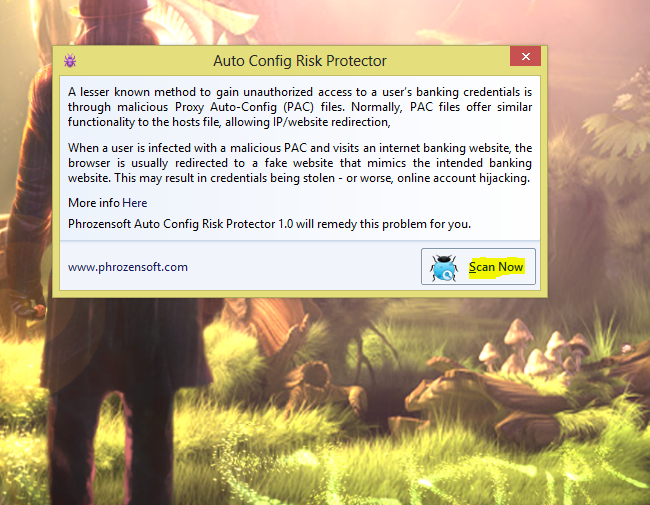Click the empty footer area beside Scan Now
This screenshot has height=505, width=650.
pos(303,267)
